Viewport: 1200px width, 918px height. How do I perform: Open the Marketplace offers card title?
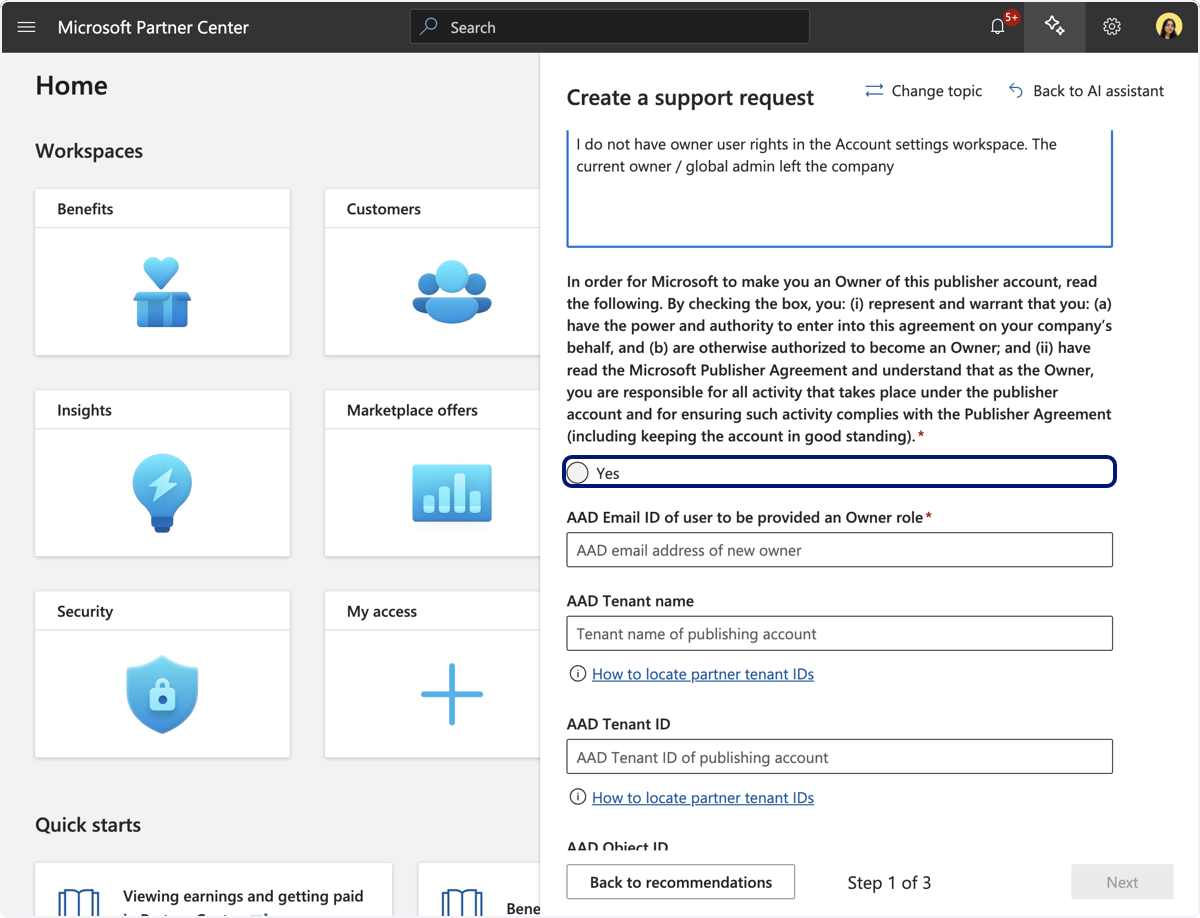(x=412, y=410)
